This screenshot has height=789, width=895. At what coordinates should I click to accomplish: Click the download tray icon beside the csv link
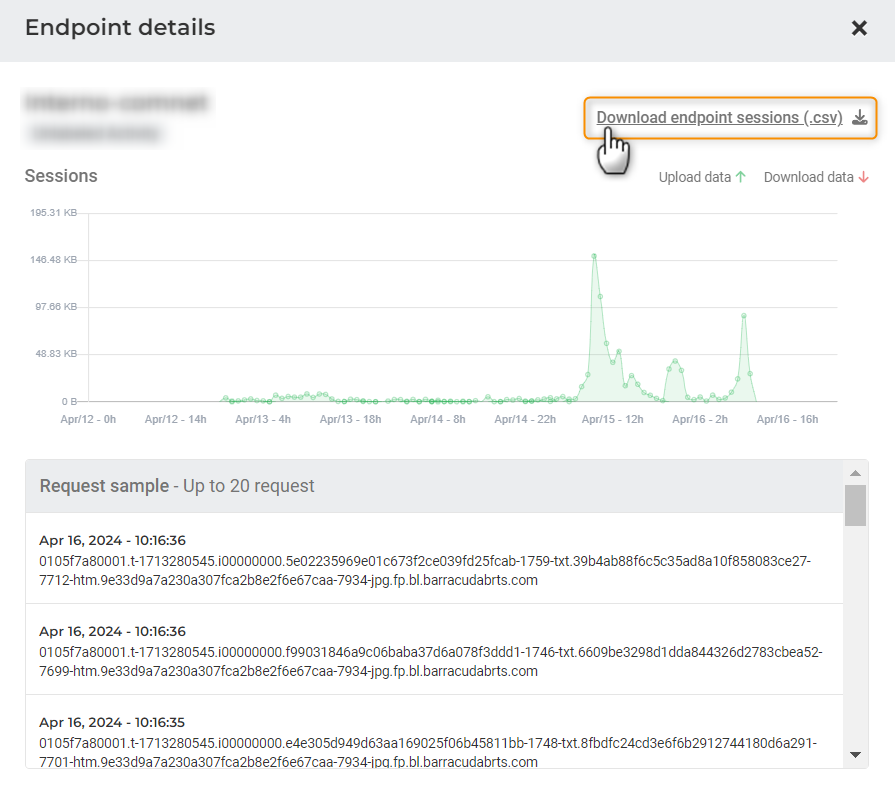coord(859,118)
